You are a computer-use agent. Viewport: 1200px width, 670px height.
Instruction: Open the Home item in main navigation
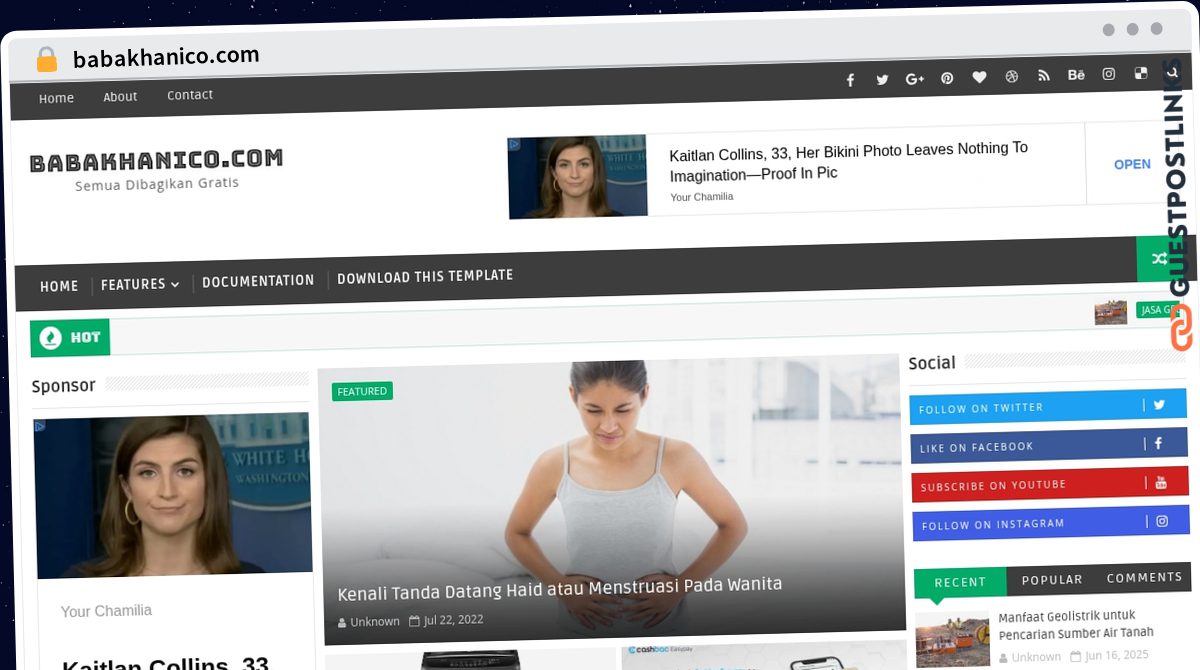(59, 286)
